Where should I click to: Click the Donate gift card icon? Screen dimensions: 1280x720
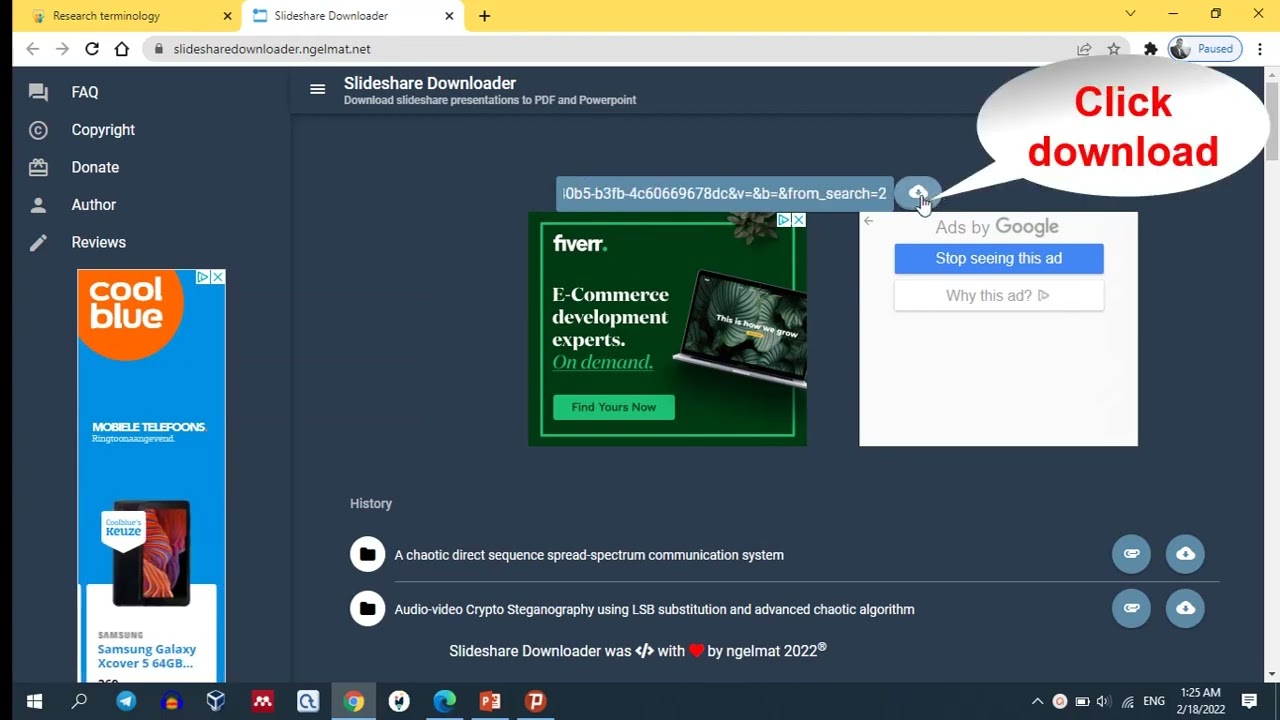38,167
